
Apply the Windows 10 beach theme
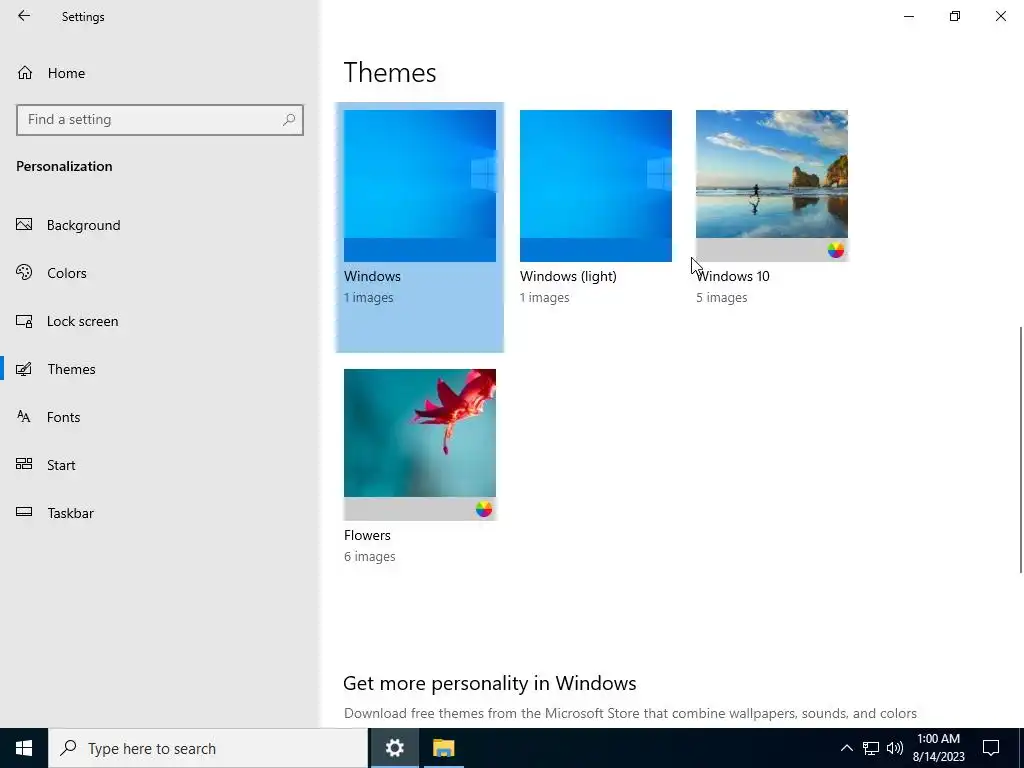[772, 185]
